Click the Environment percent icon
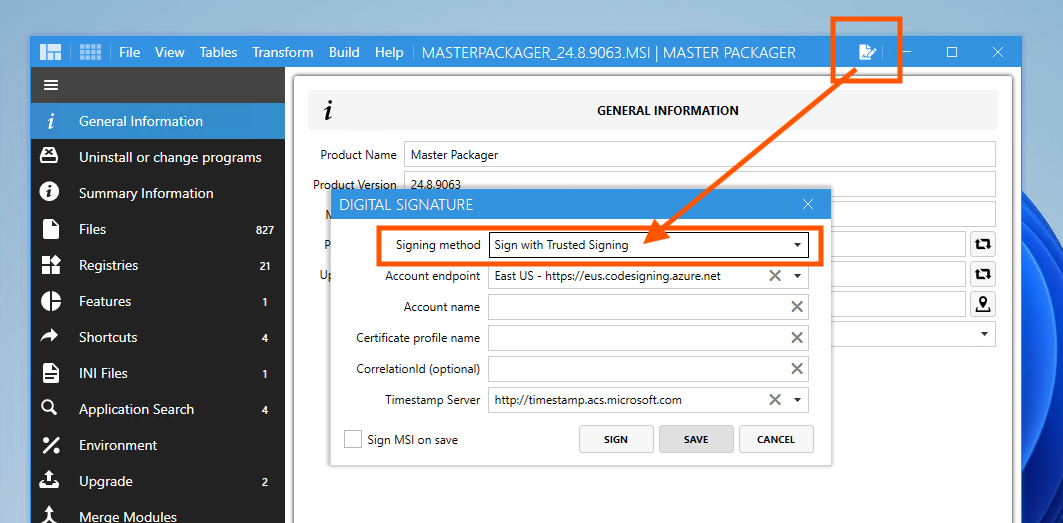The image size is (1063, 523). tap(51, 445)
